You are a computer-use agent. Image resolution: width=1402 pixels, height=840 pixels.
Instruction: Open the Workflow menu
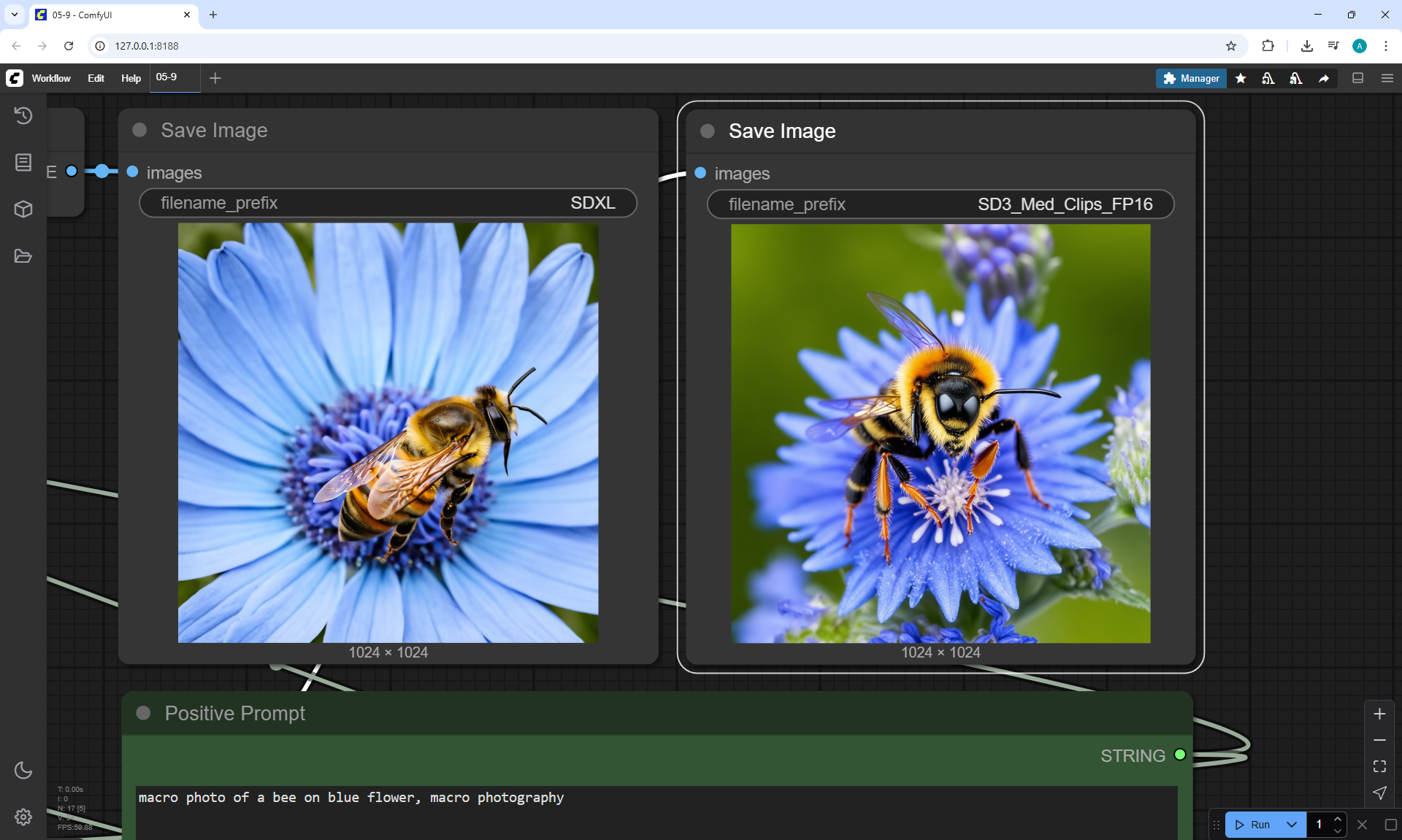point(51,78)
